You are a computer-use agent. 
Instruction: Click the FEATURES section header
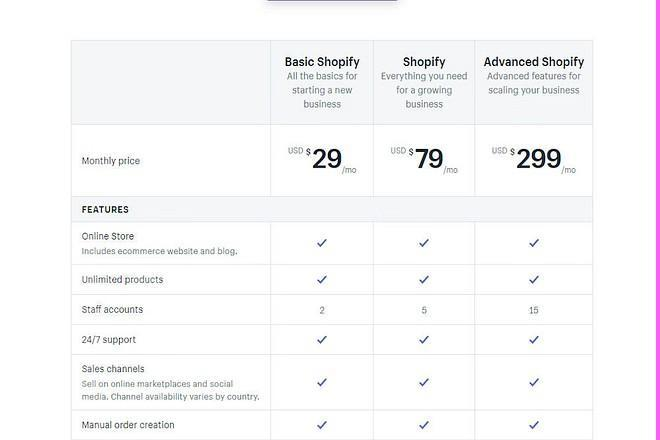click(105, 210)
